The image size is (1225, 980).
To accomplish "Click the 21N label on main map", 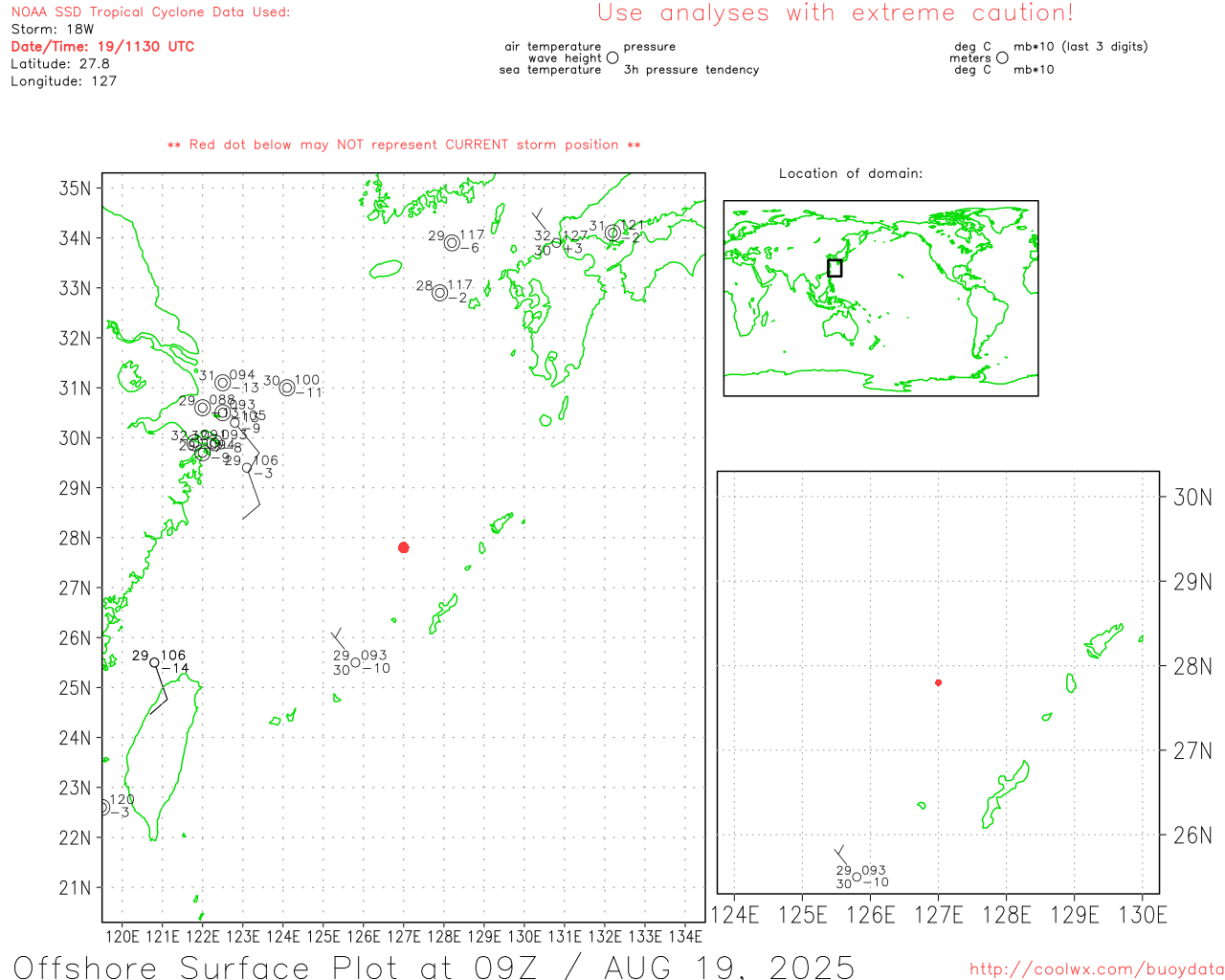I will (x=75, y=888).
